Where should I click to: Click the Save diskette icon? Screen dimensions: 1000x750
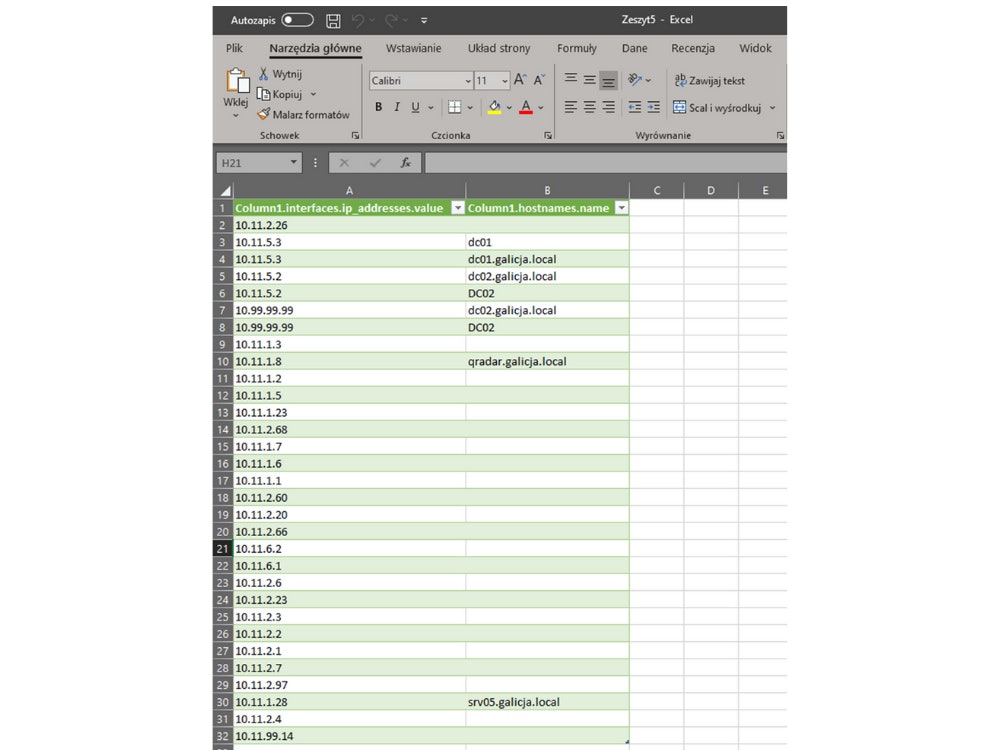tap(333, 20)
